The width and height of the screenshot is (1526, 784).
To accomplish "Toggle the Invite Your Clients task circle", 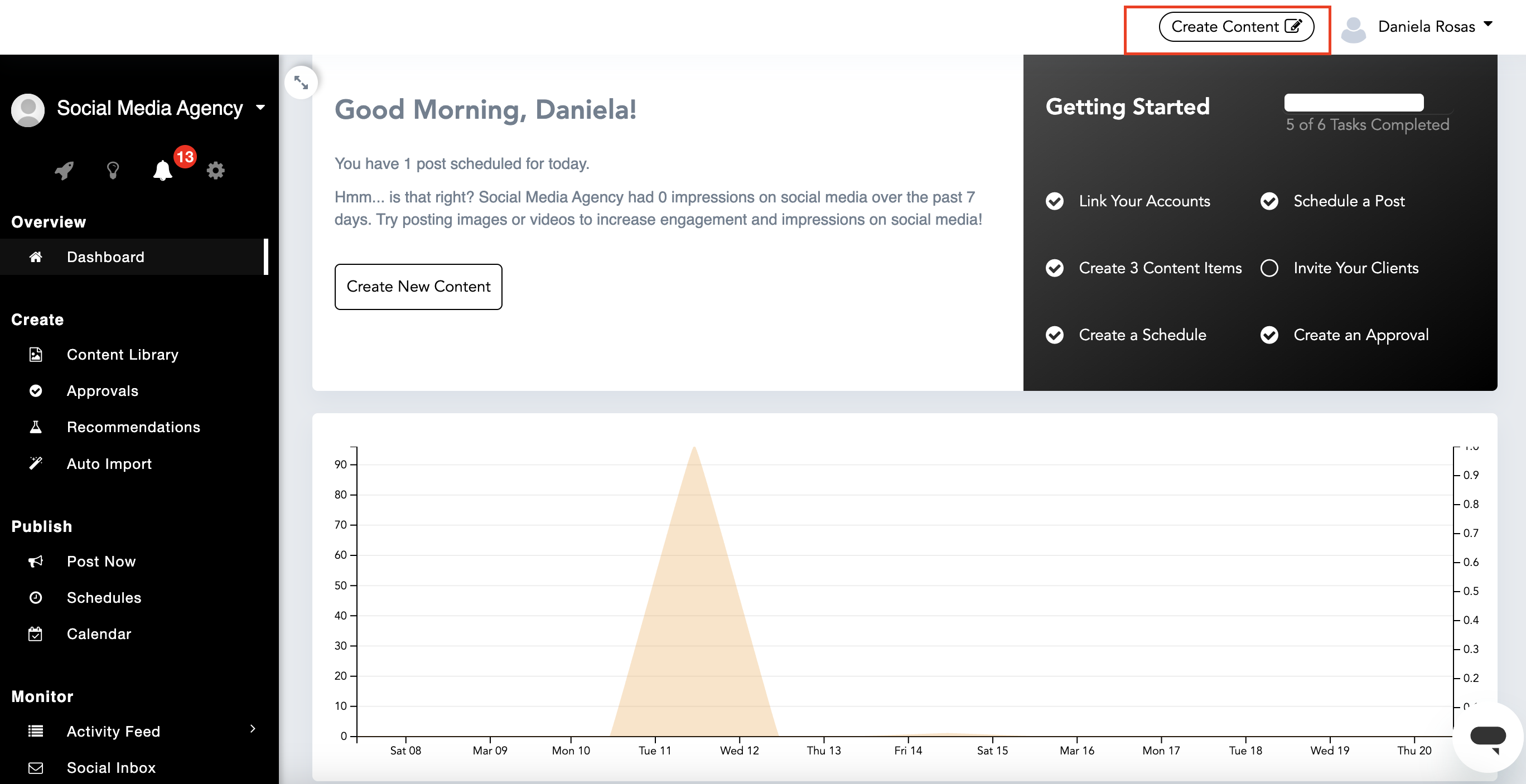I will (x=1269, y=268).
